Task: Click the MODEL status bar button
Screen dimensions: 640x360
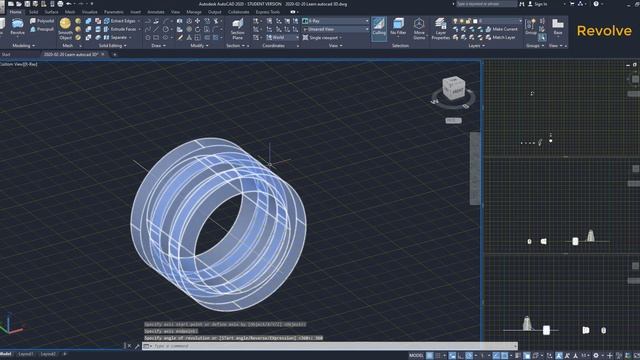Action: 416,356
